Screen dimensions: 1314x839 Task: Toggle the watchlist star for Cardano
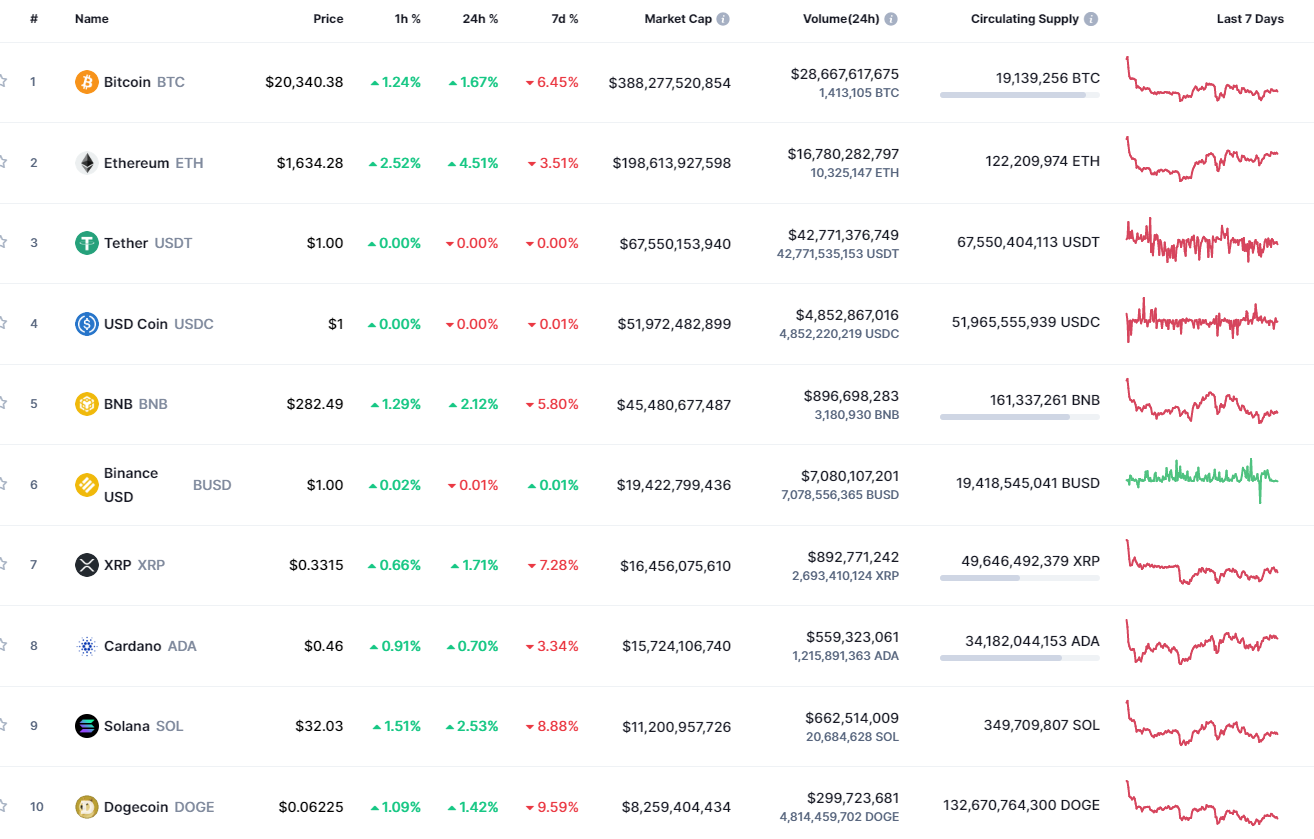coord(3,646)
